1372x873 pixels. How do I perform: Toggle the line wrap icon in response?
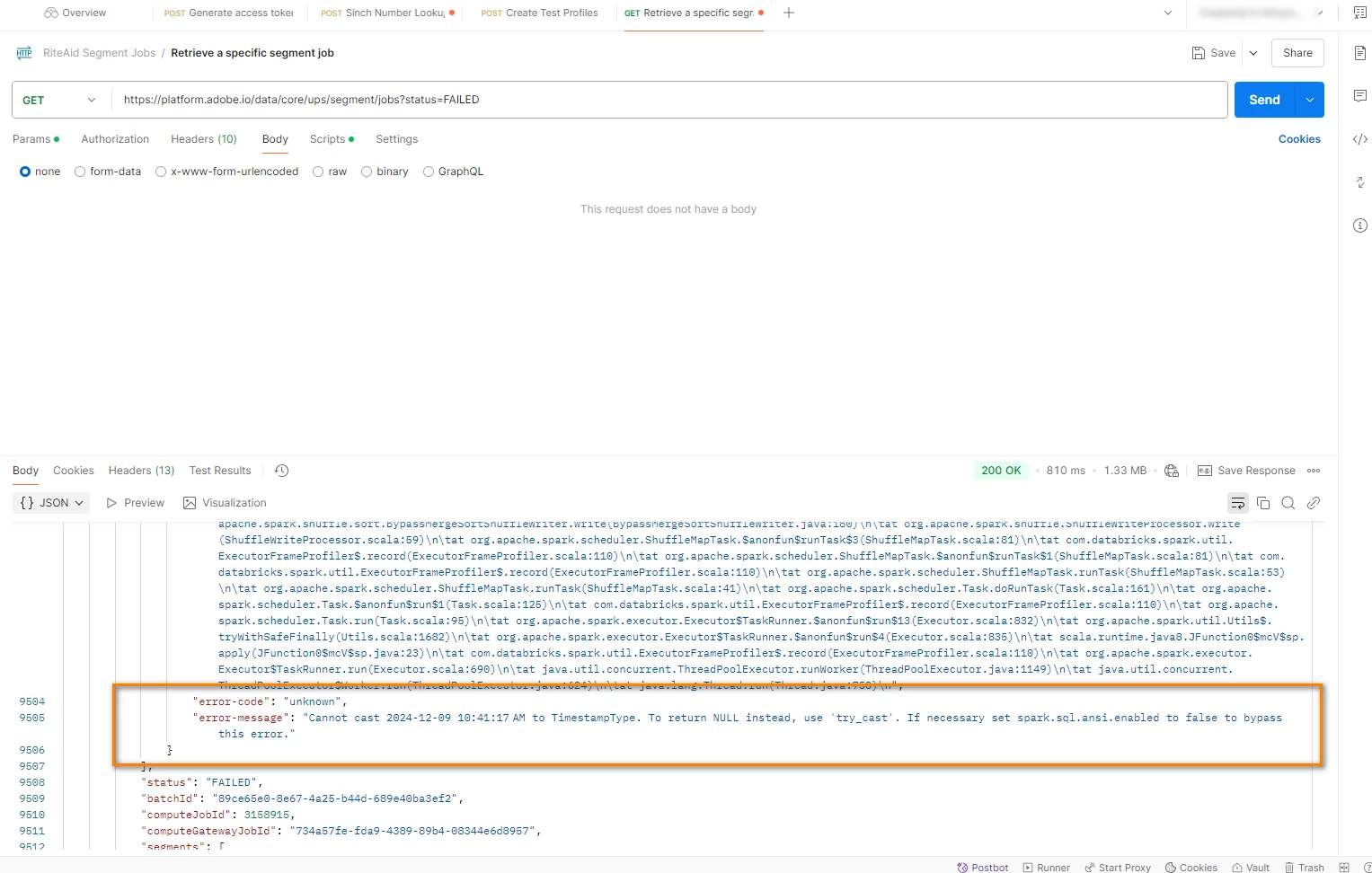click(x=1238, y=503)
